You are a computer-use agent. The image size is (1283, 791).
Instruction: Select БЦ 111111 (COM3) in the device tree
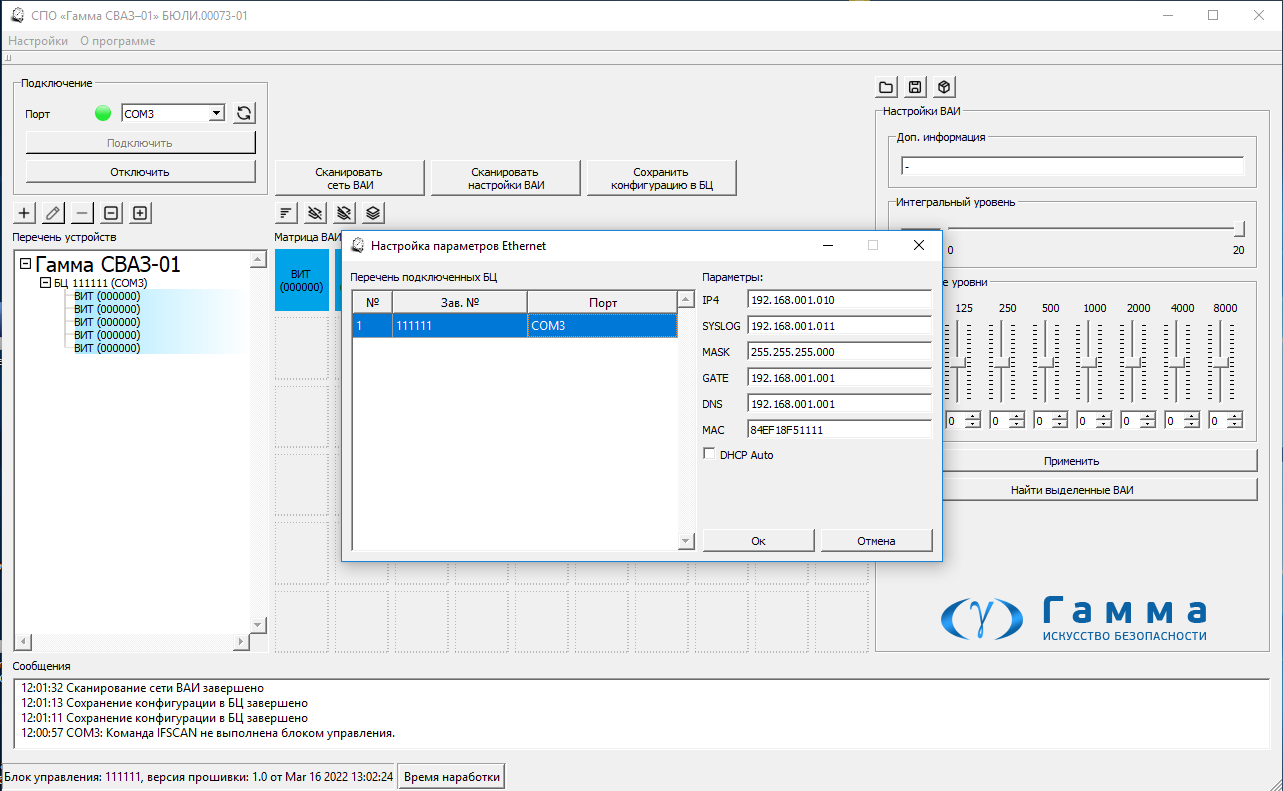100,283
